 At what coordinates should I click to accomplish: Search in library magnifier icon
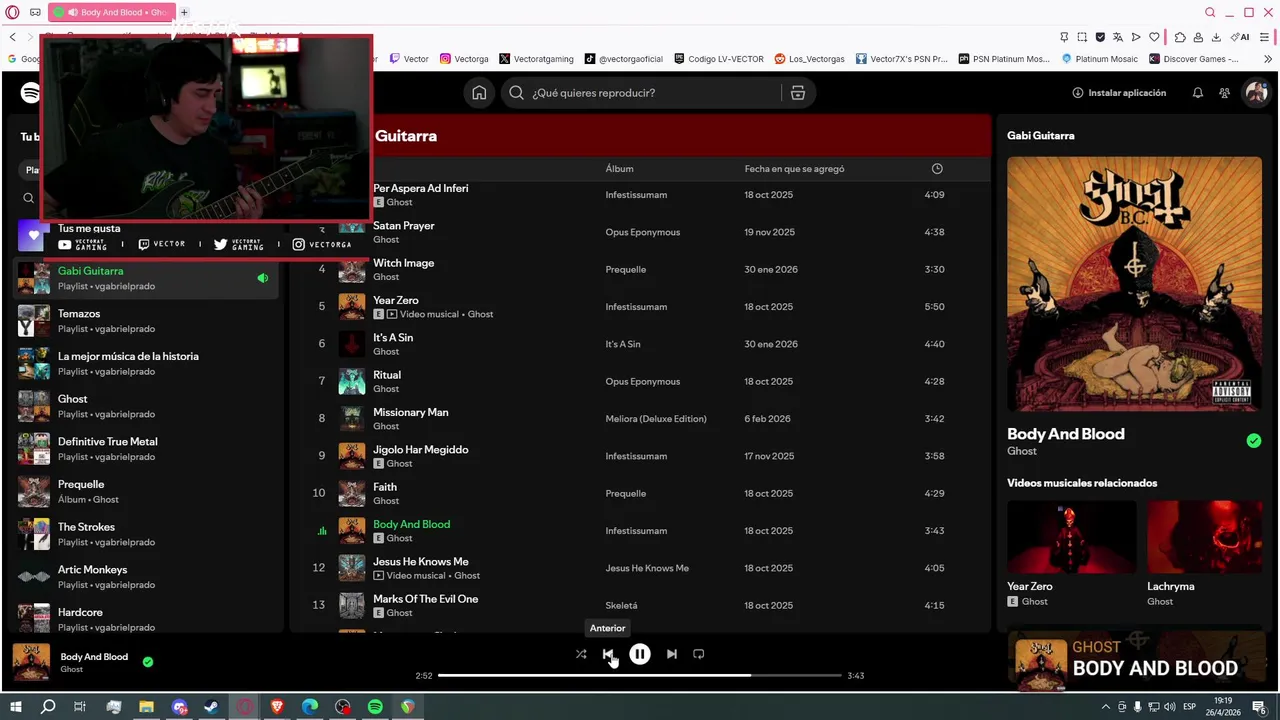coord(29,198)
